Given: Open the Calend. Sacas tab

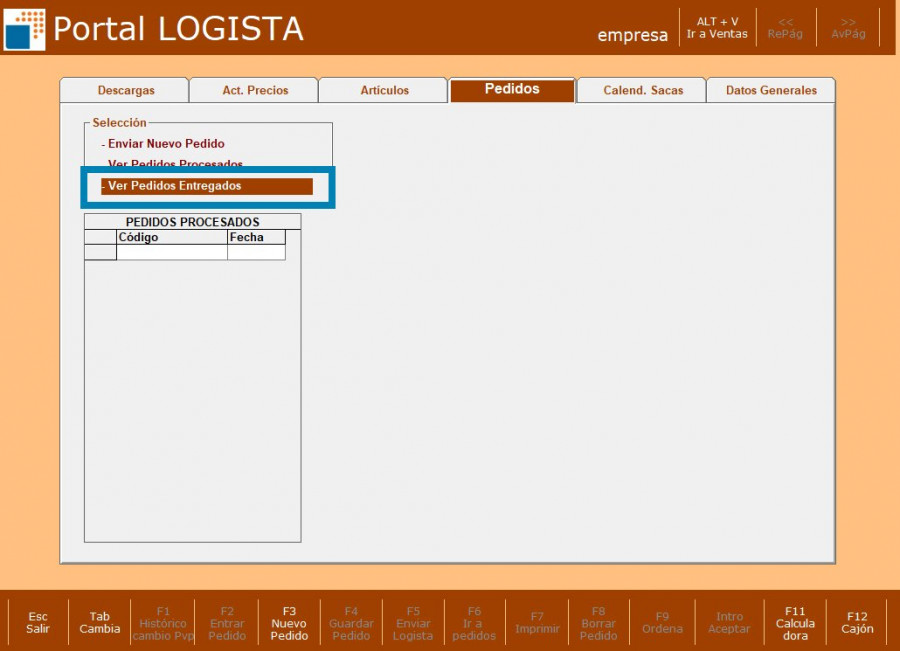Looking at the screenshot, I should [x=643, y=91].
